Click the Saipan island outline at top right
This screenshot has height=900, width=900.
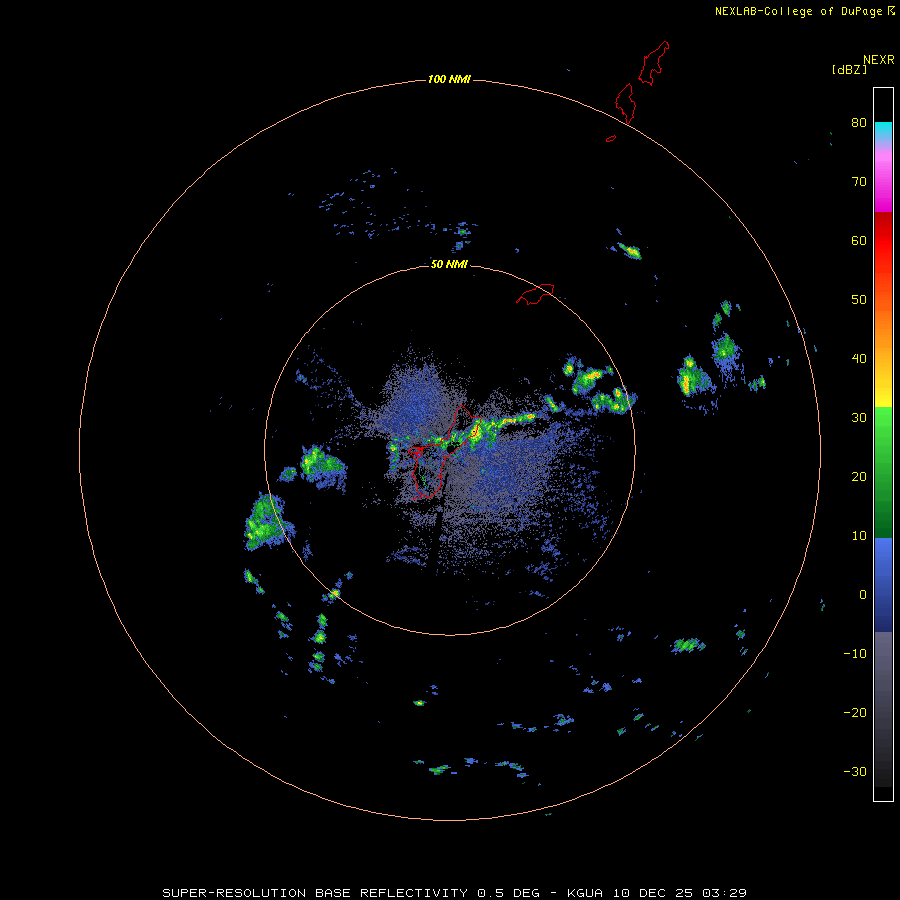[654, 63]
